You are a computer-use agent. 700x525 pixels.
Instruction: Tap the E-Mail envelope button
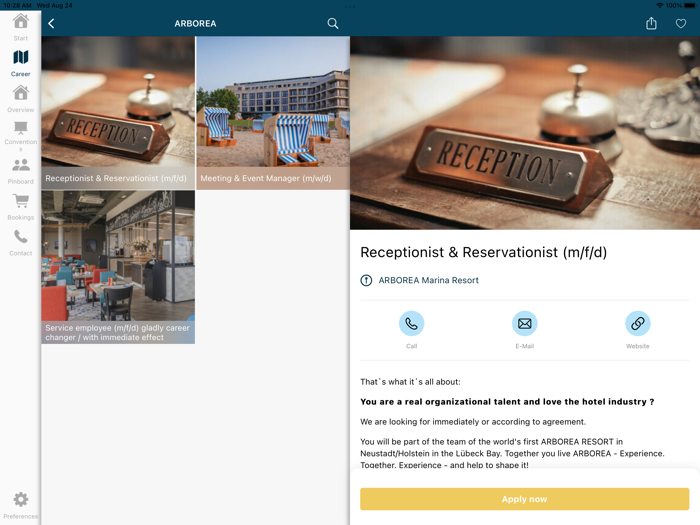tap(525, 323)
